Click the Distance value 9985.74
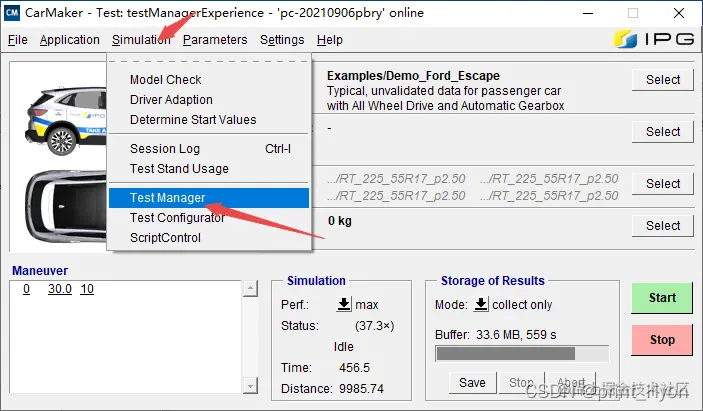The image size is (703, 411). click(361, 389)
